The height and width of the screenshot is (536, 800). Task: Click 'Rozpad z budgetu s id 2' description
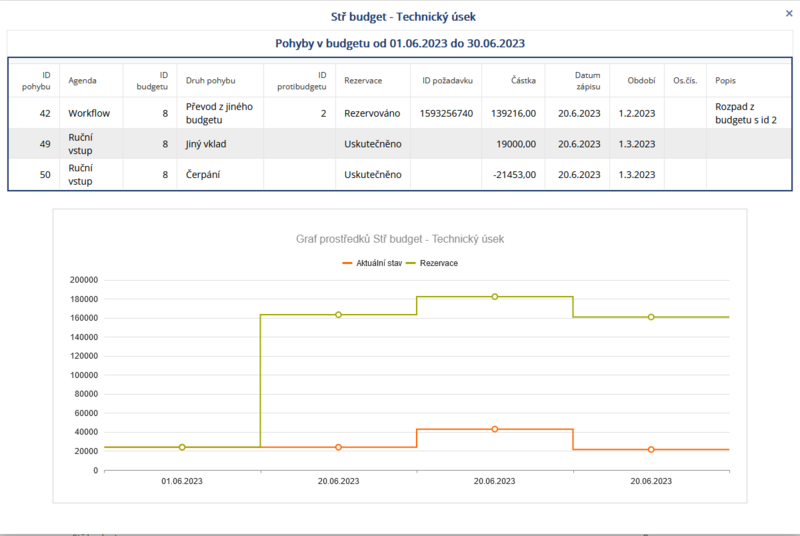pyautogui.click(x=745, y=113)
